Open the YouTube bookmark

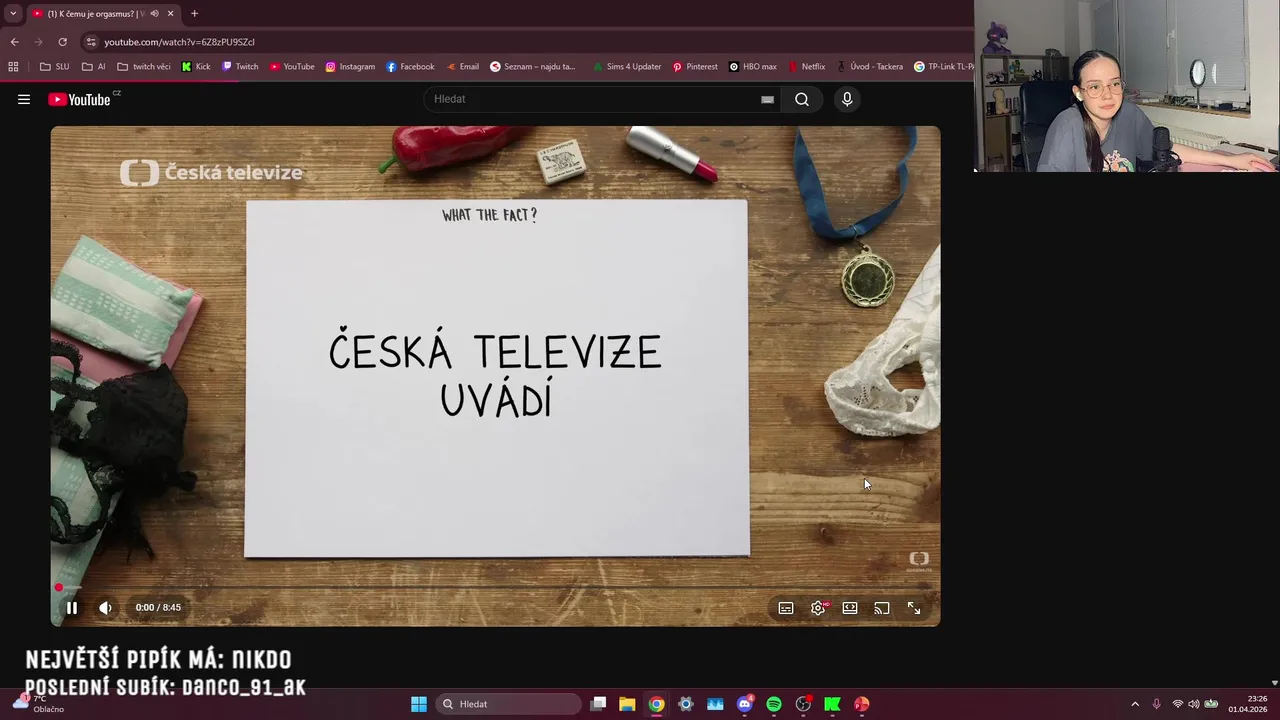[x=292, y=67]
